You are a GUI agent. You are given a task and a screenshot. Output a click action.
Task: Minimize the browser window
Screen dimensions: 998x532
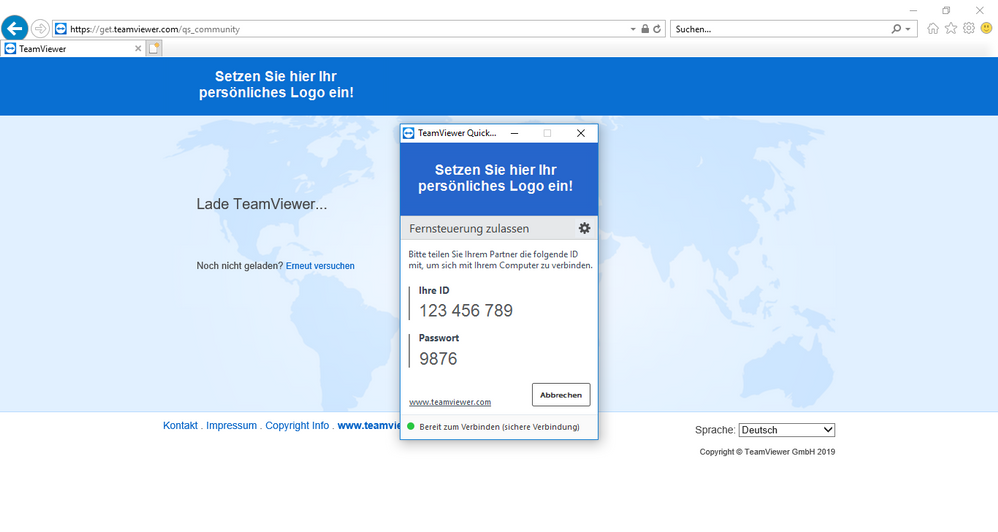913,10
